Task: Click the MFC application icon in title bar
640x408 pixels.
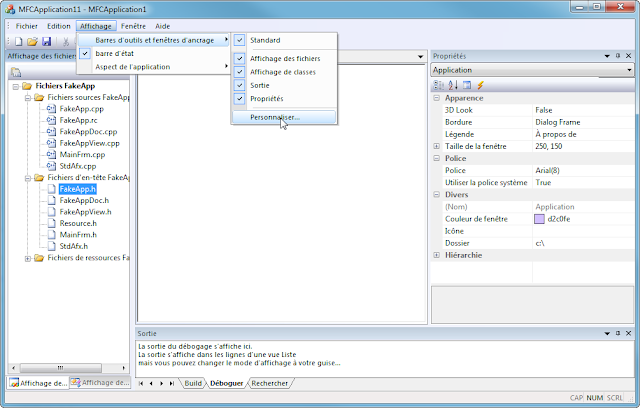Action: coord(10,9)
